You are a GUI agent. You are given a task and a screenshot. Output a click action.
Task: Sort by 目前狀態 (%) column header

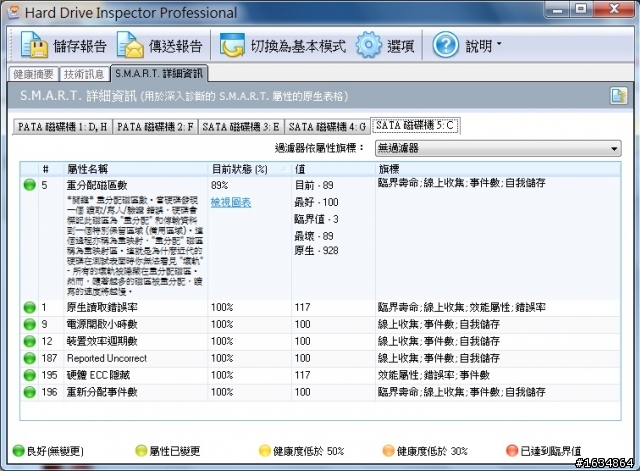coord(249,169)
